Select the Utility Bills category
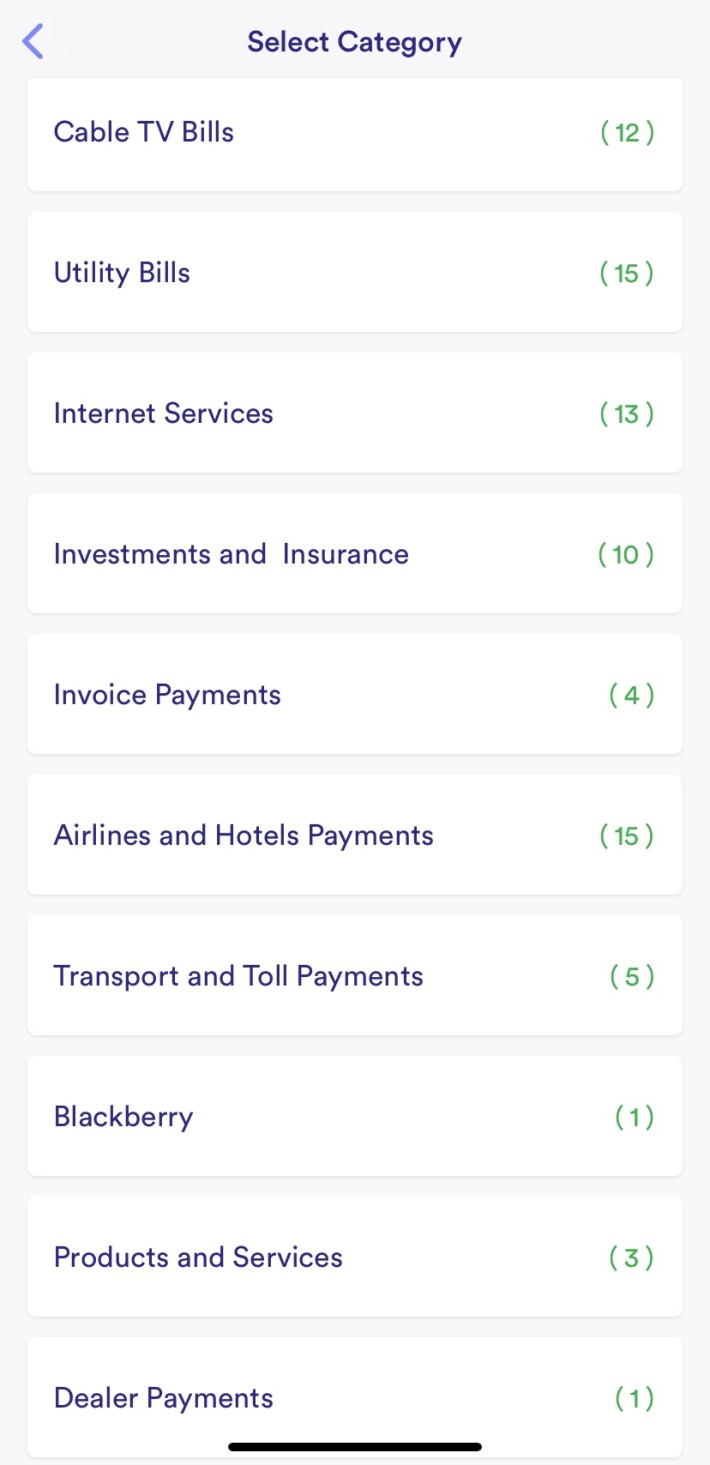 (x=122, y=273)
